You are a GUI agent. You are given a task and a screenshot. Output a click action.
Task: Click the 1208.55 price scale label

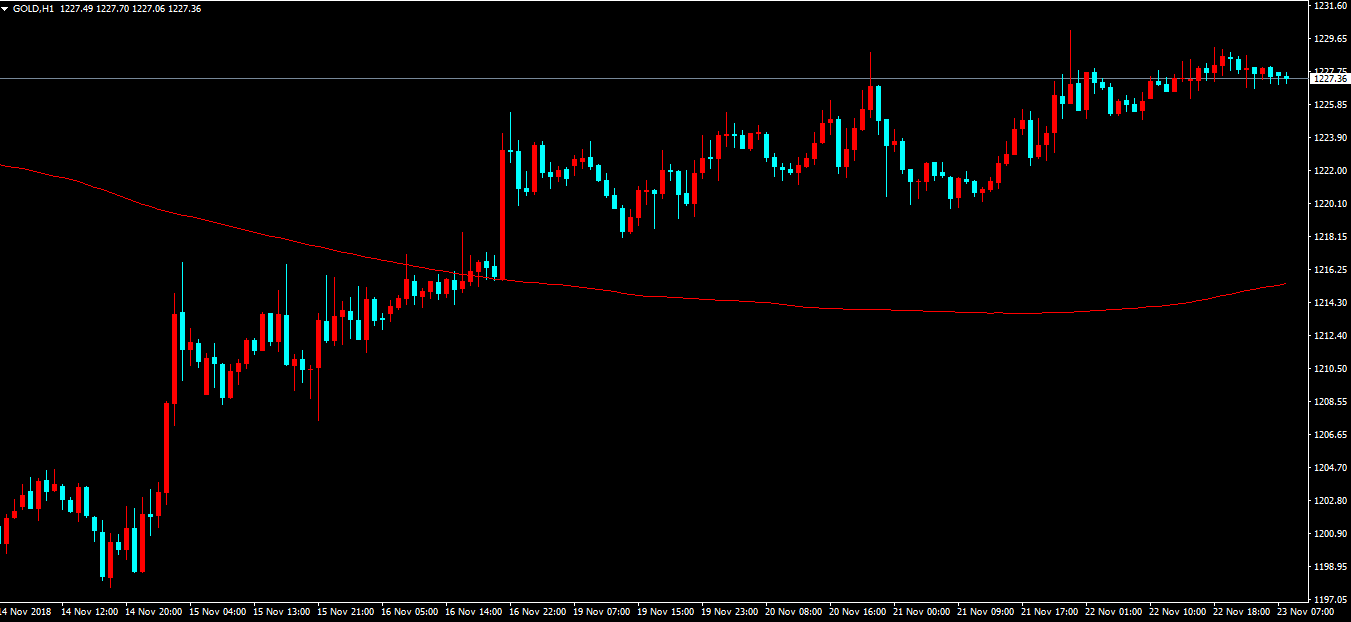coord(1329,402)
